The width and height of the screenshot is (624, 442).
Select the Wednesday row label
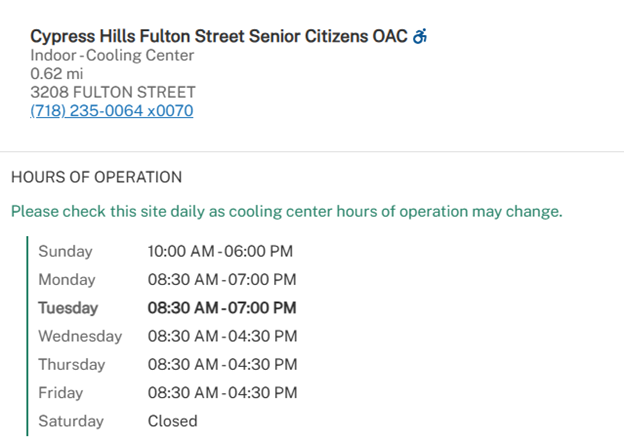pos(80,336)
